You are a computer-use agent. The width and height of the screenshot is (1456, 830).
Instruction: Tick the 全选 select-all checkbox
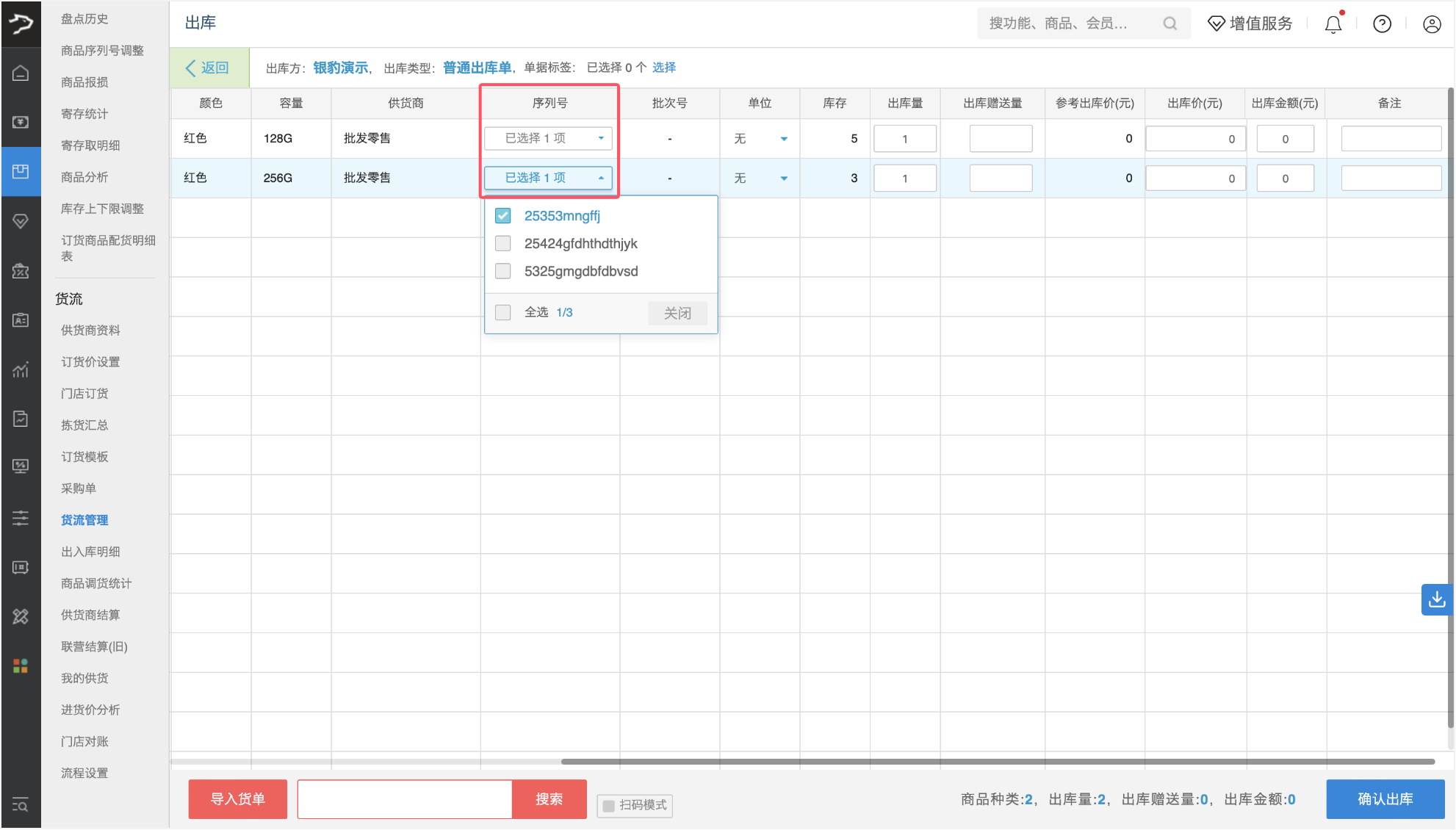click(x=503, y=312)
